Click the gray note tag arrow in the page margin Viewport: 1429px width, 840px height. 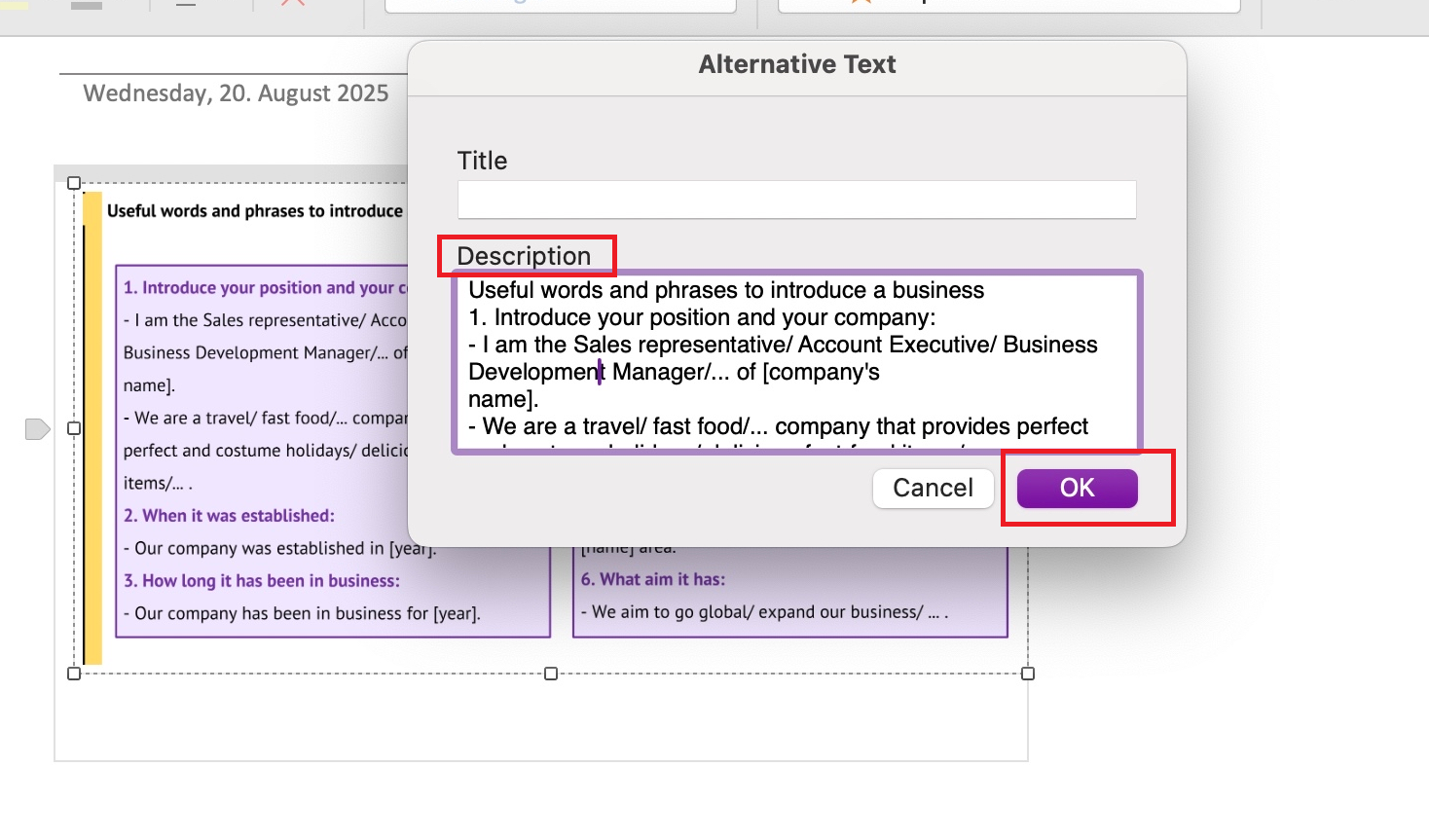coord(35,428)
